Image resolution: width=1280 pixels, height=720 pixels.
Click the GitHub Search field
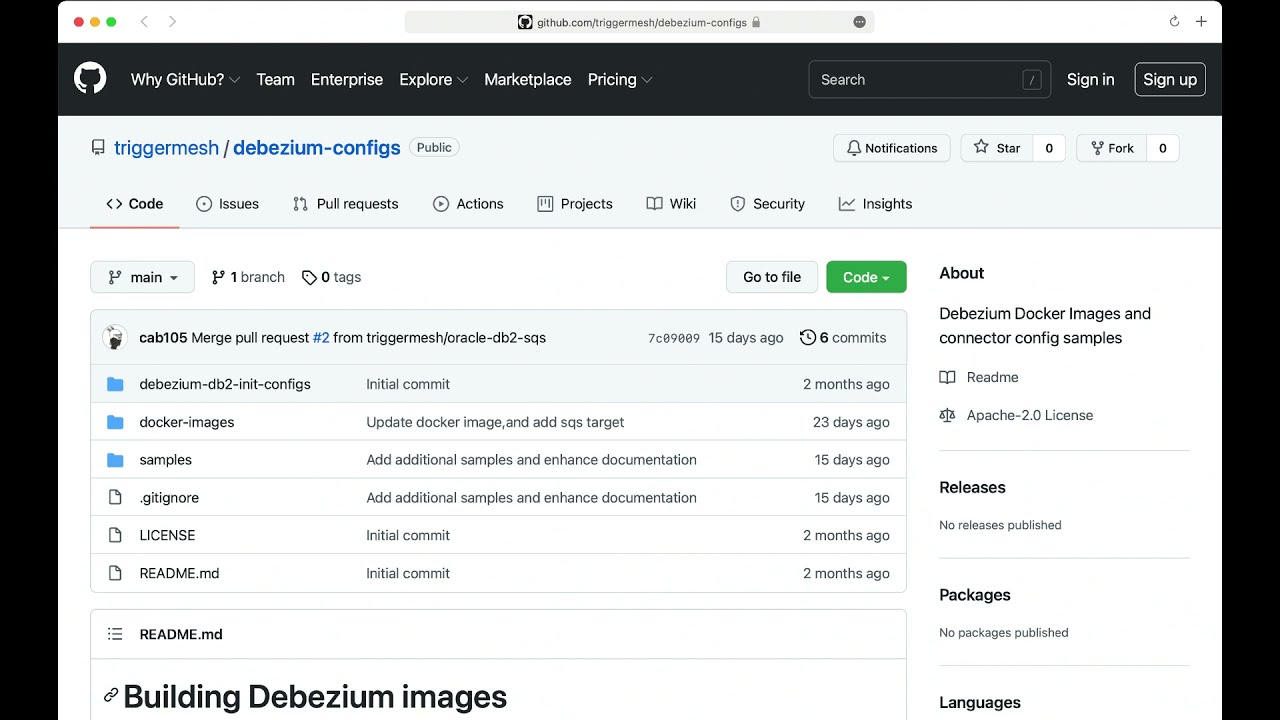(x=929, y=79)
